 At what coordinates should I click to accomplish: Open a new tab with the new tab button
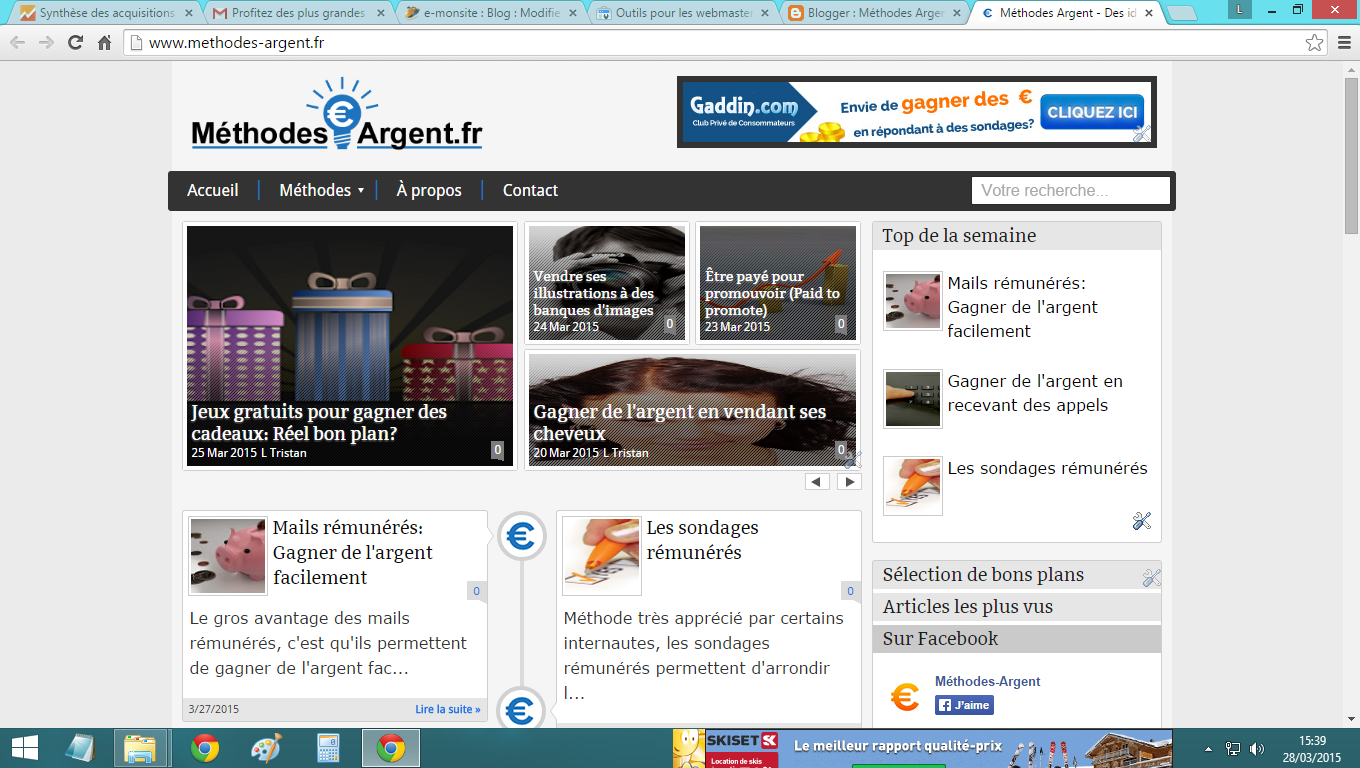[x=1181, y=14]
